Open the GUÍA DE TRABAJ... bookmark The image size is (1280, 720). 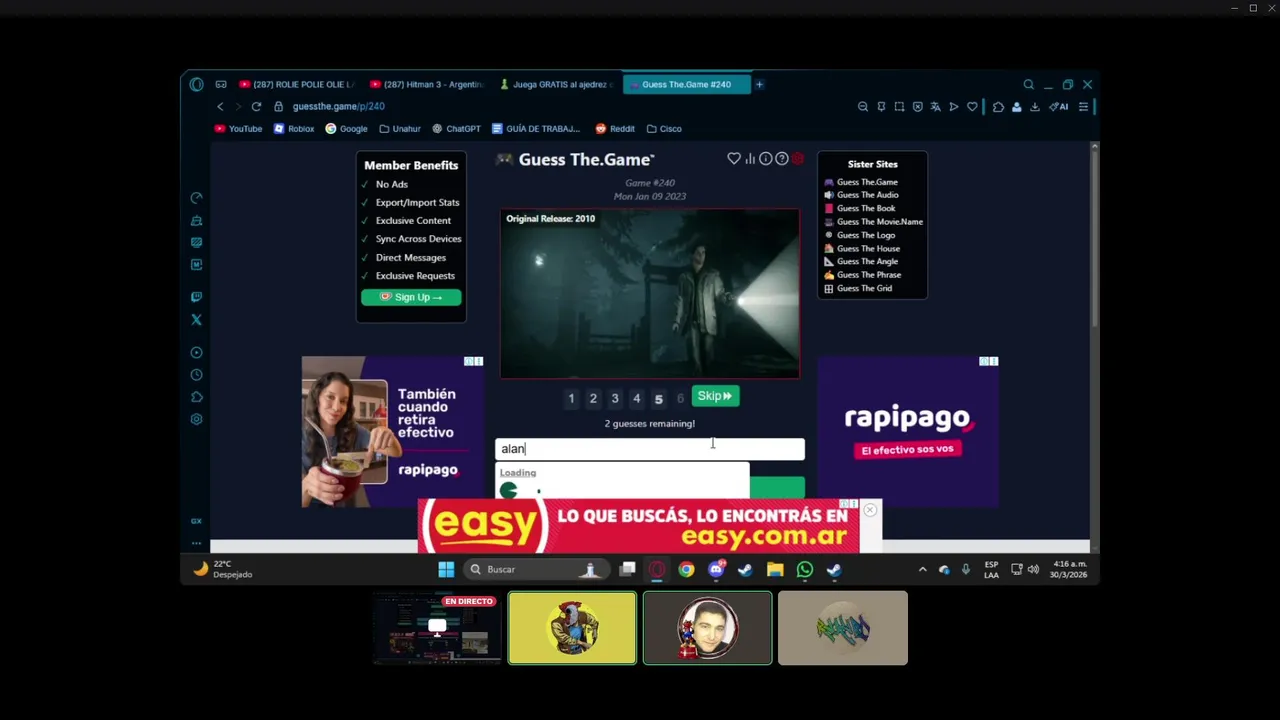[536, 129]
